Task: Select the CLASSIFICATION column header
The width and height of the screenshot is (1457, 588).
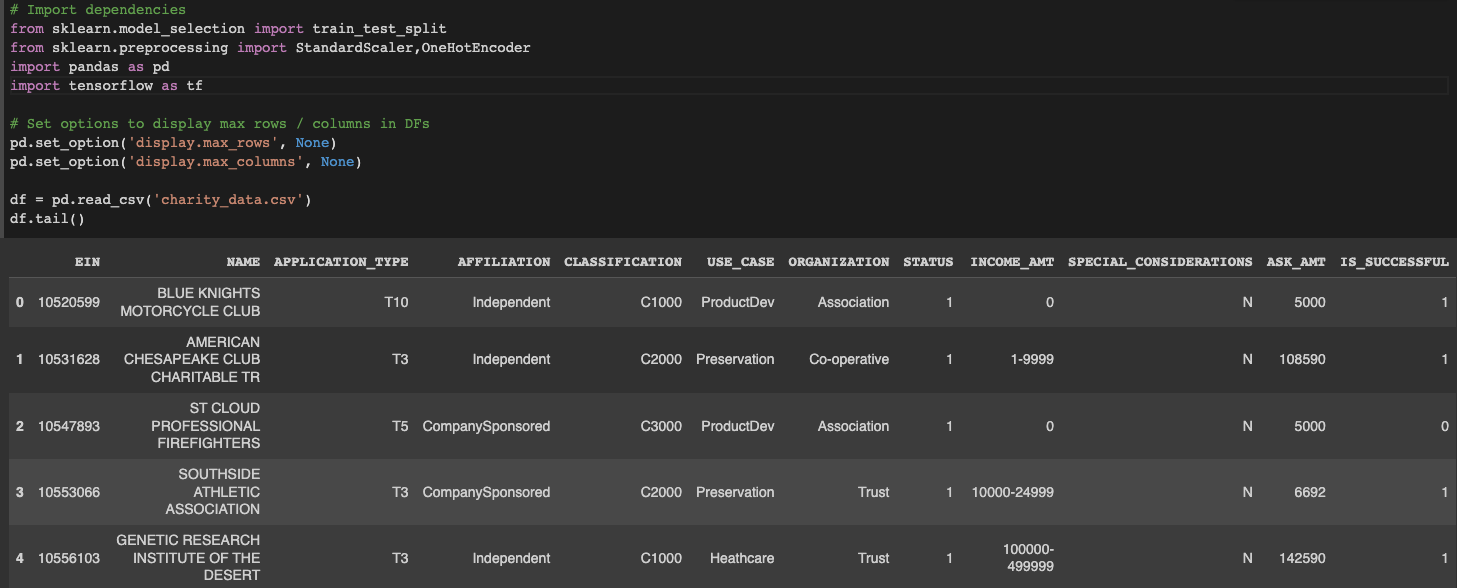Action: [x=623, y=262]
